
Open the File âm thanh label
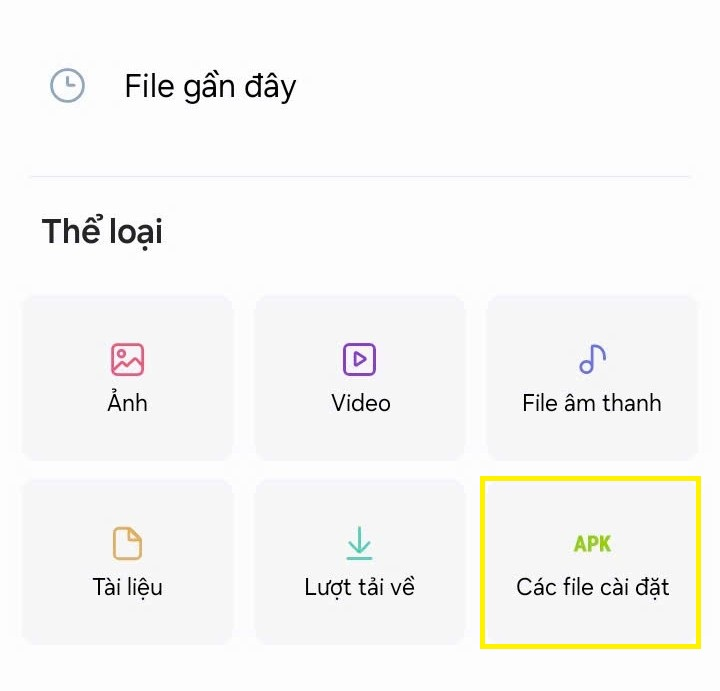pyautogui.click(x=592, y=403)
